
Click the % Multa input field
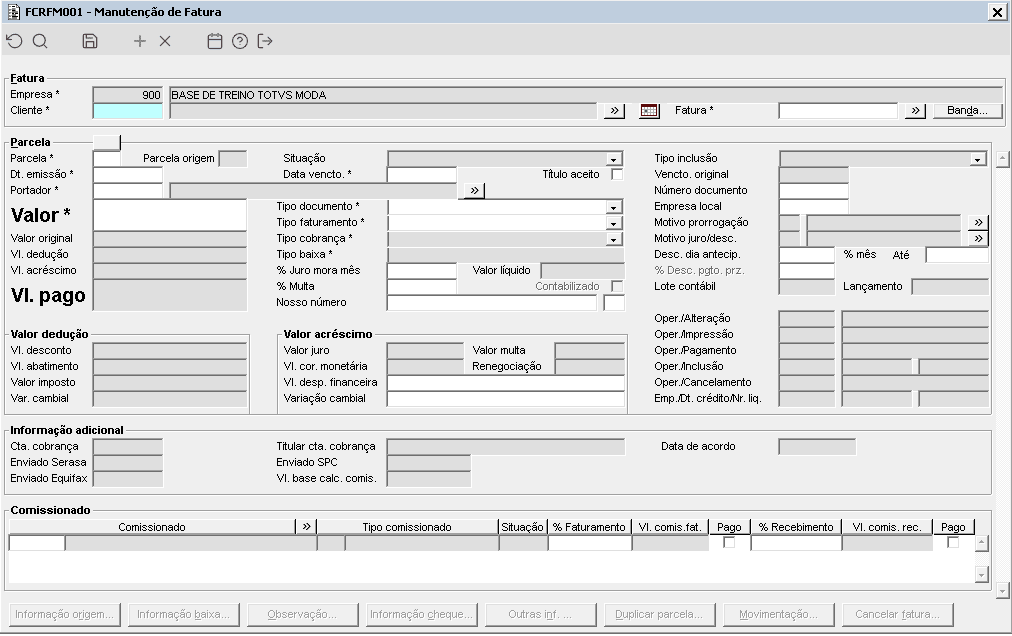[421, 286]
